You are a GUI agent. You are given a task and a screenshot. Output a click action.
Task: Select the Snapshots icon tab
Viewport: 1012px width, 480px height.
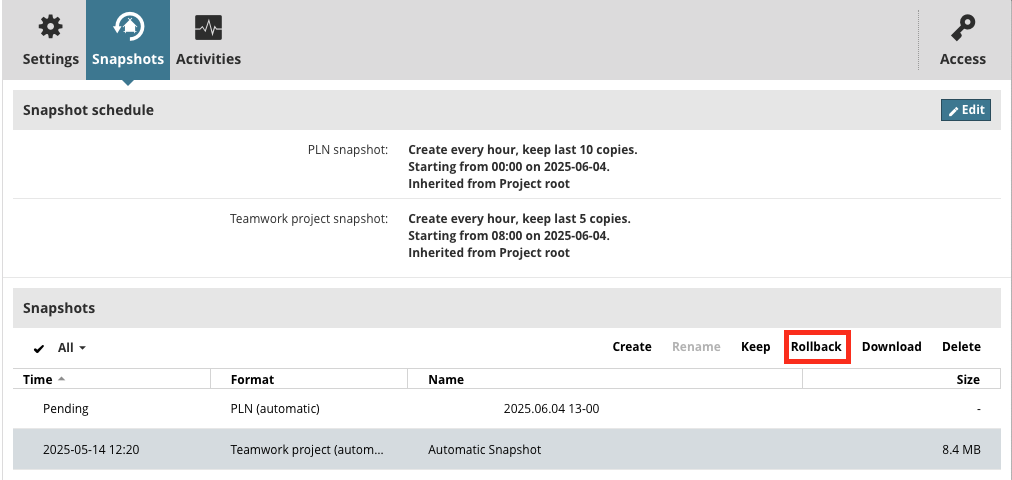coord(128,40)
